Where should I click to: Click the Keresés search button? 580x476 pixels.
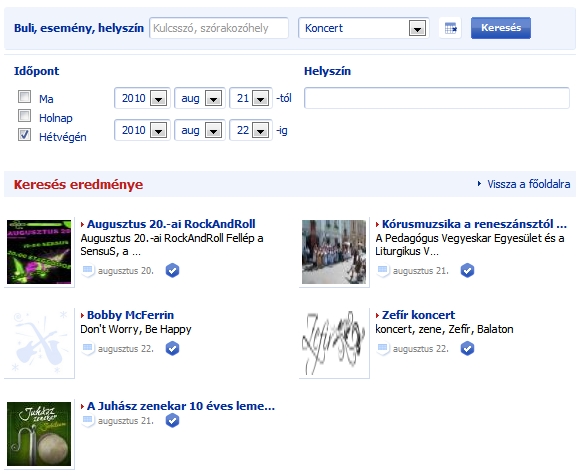[501, 28]
